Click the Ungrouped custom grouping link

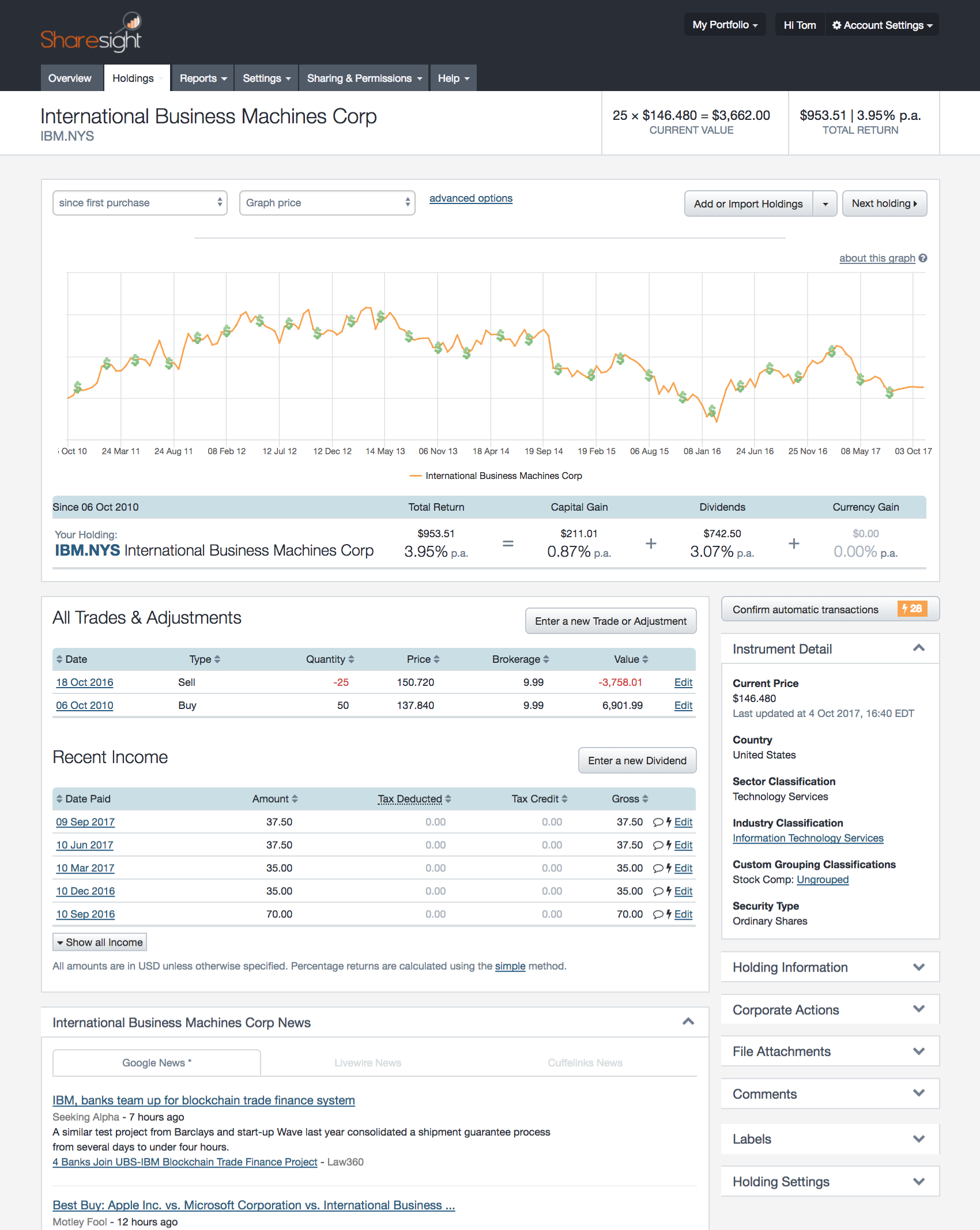[823, 880]
